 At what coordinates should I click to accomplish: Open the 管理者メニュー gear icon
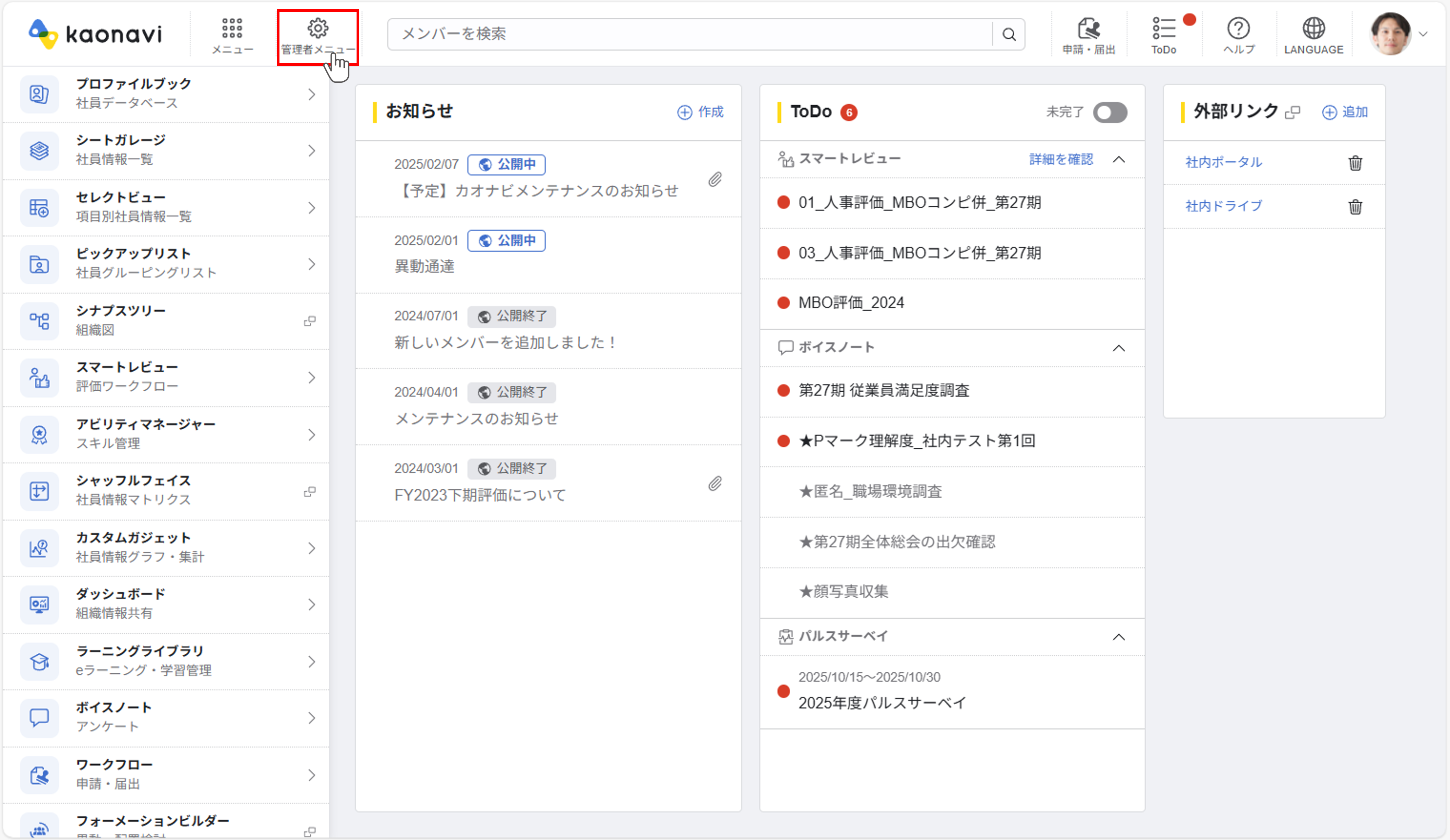coord(318,29)
